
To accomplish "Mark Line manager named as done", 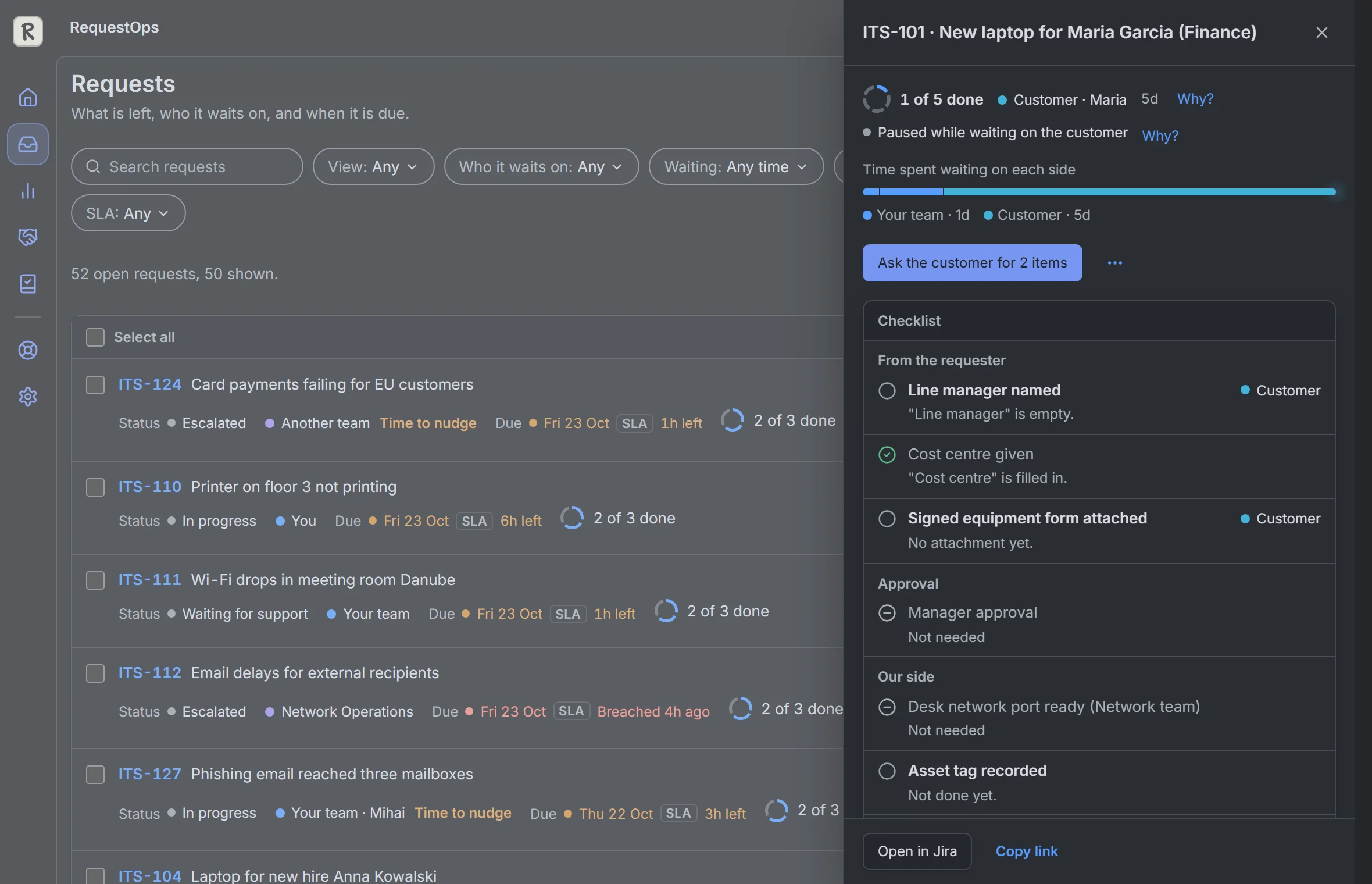I will click(x=887, y=391).
